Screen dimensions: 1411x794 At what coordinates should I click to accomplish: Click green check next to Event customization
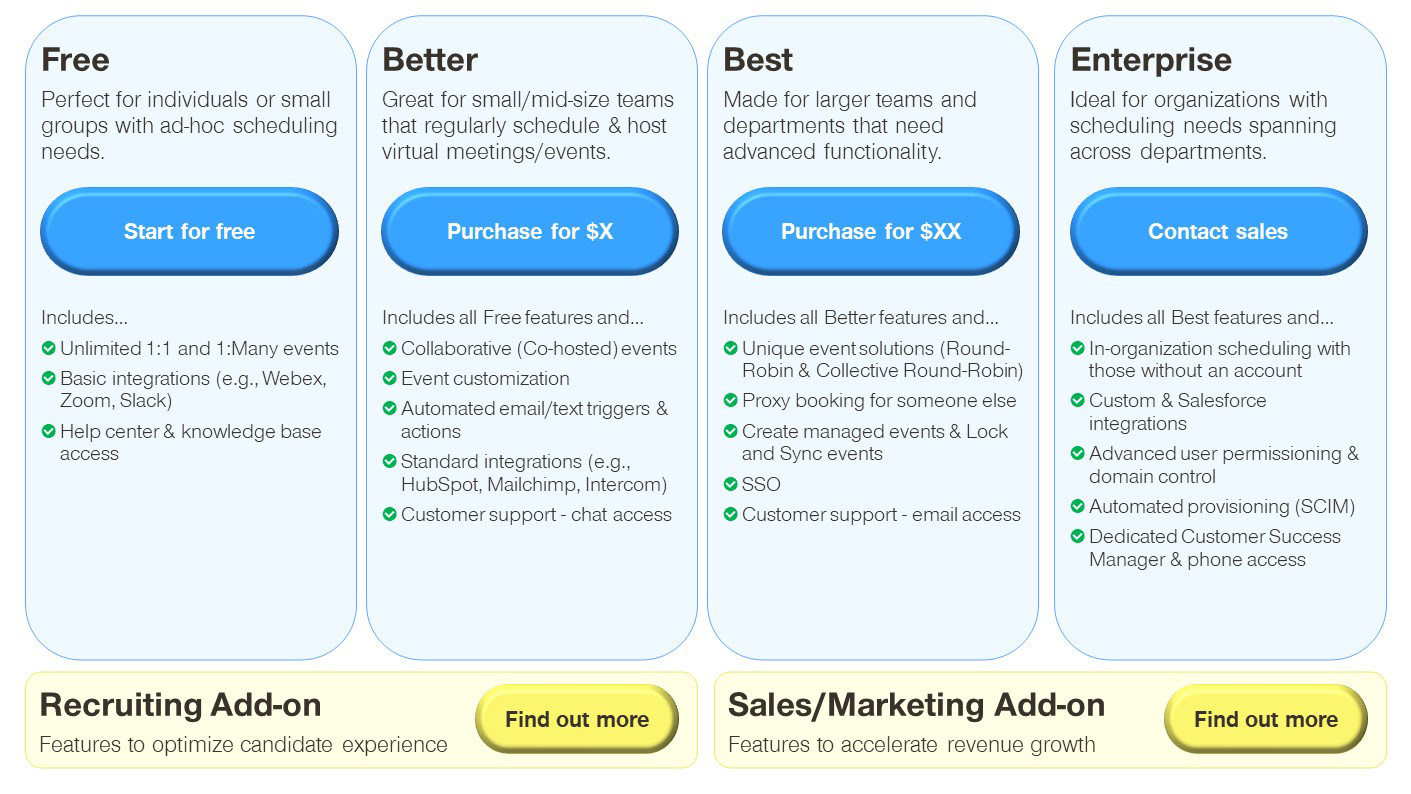pos(389,379)
